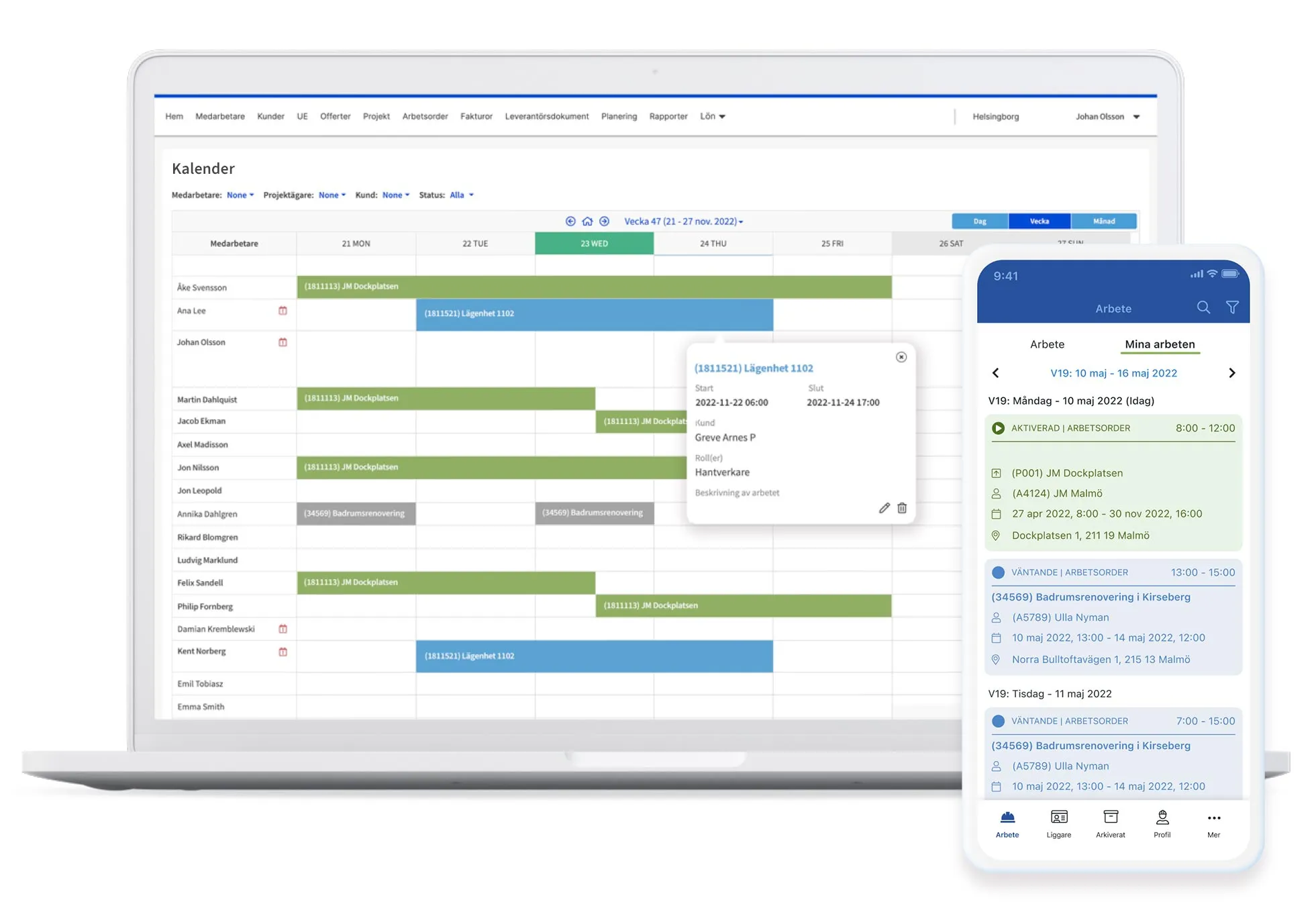
Task: Switch calendar to Vecka view
Action: (1040, 221)
